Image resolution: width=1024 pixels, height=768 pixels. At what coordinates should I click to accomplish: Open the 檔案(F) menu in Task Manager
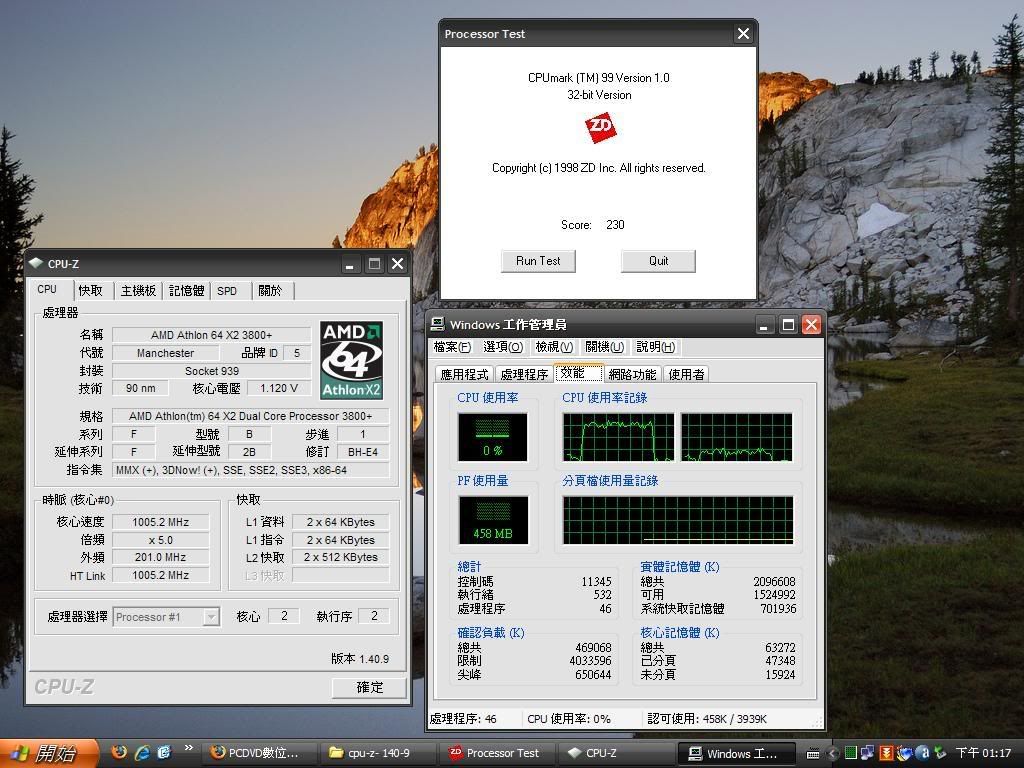(x=452, y=347)
